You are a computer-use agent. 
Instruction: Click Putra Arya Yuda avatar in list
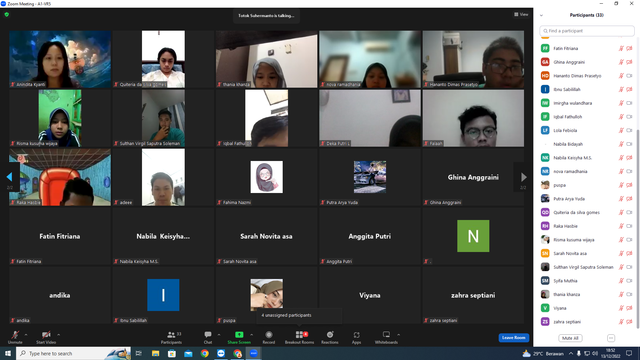pos(545,198)
